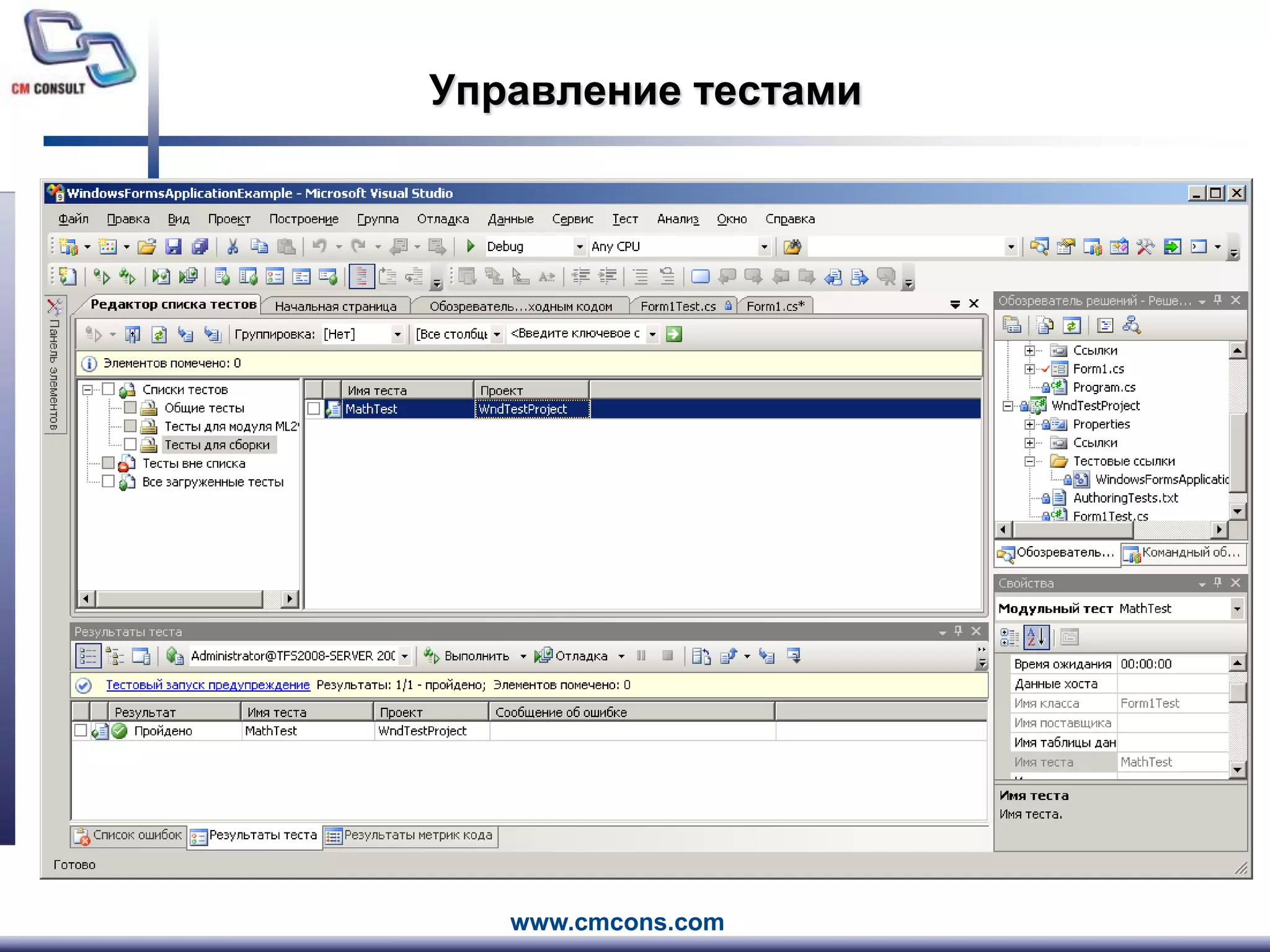Click the Save All icon
The image size is (1270, 952).
(200, 247)
